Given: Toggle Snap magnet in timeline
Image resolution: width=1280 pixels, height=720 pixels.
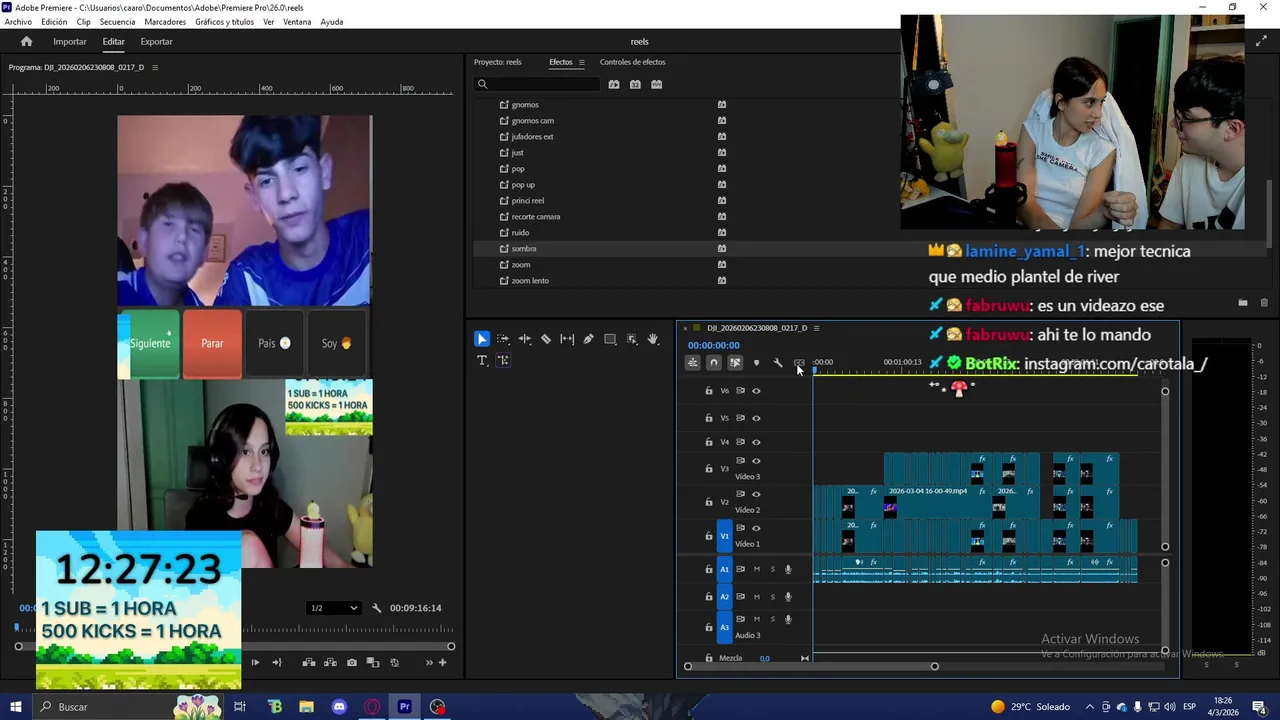Looking at the screenshot, I should (x=713, y=363).
